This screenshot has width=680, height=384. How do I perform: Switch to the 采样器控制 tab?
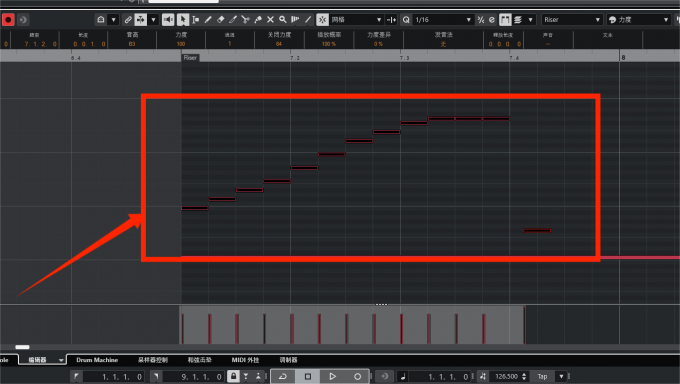coord(153,360)
